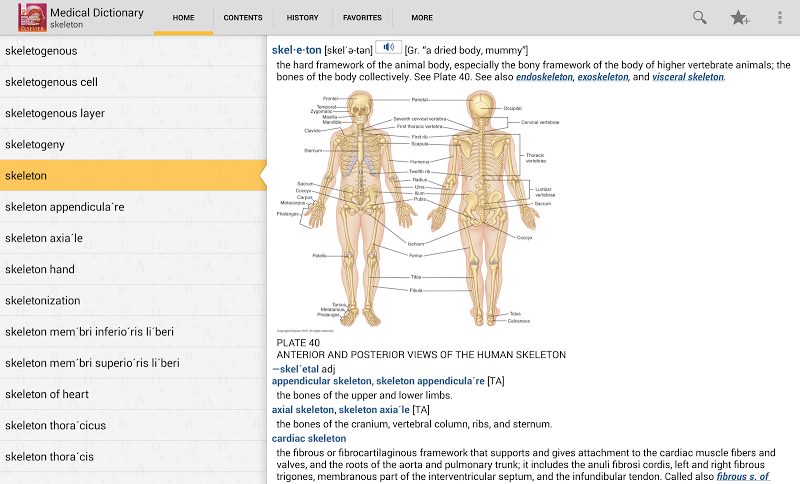Image resolution: width=800 pixels, height=484 pixels.
Task: Tap the Medical Dictionary app logo icon
Action: coord(32,17)
